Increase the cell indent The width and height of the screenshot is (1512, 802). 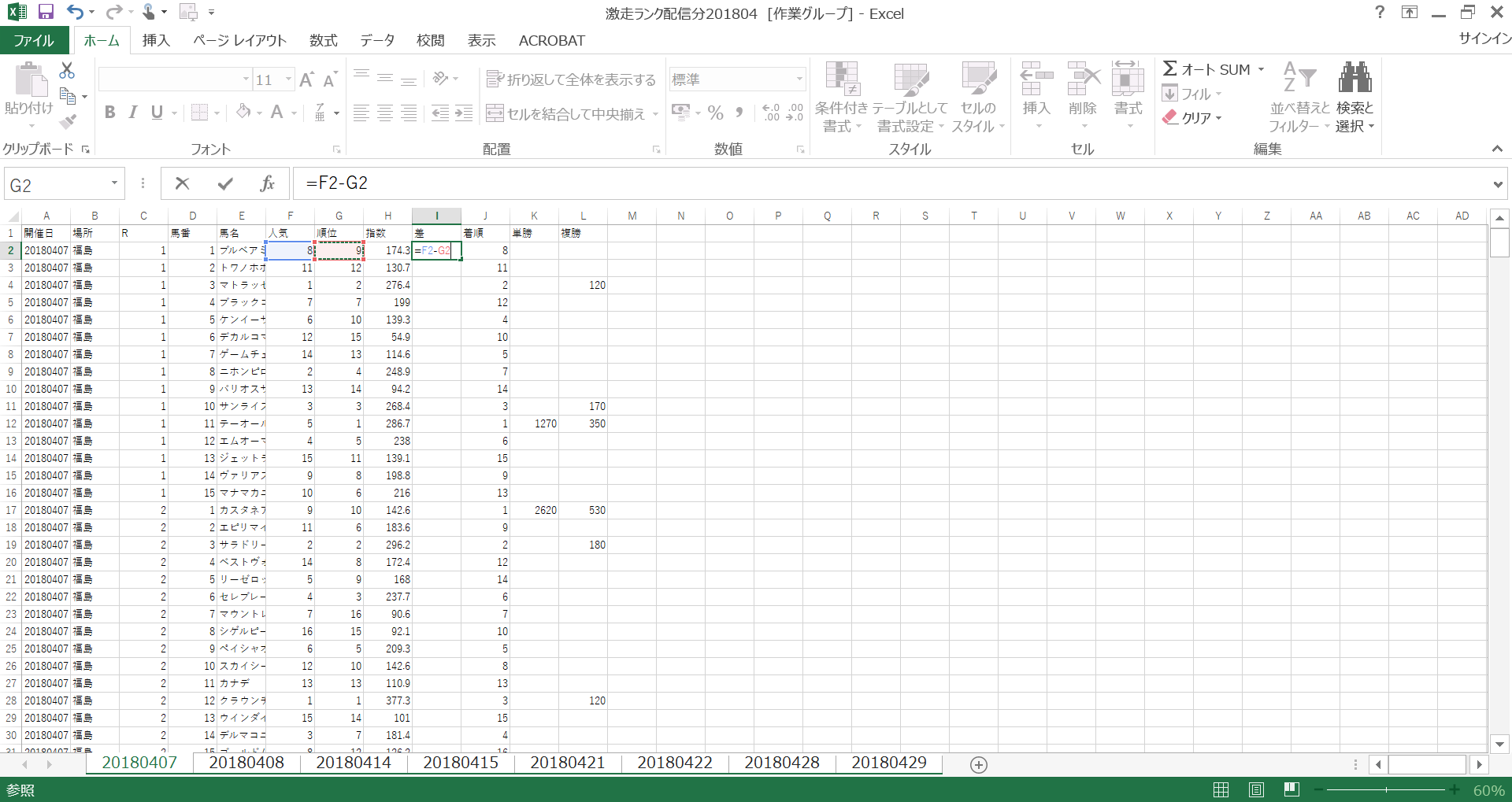(465, 113)
